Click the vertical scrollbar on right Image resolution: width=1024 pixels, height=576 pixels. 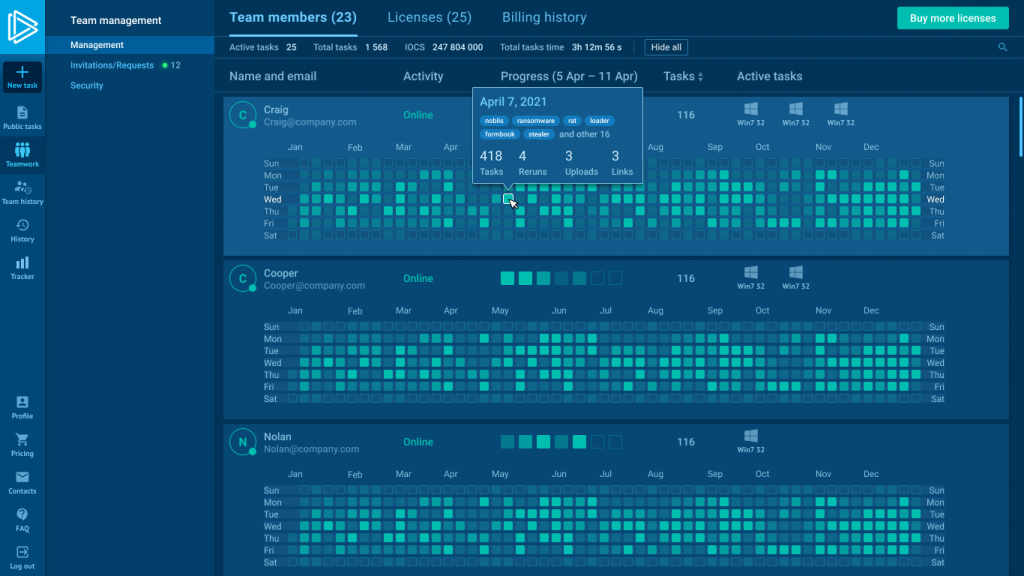[x=1020, y=125]
